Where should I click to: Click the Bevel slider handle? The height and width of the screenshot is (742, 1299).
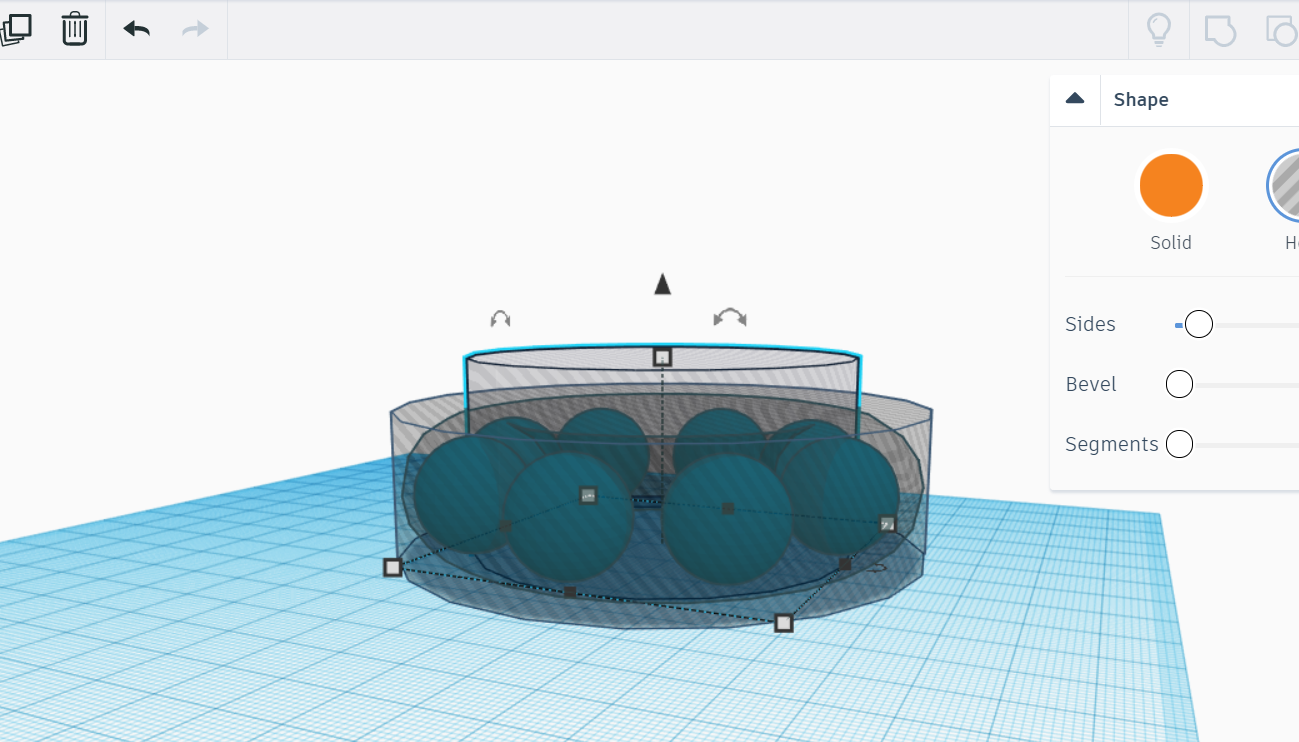pyautogui.click(x=1179, y=383)
